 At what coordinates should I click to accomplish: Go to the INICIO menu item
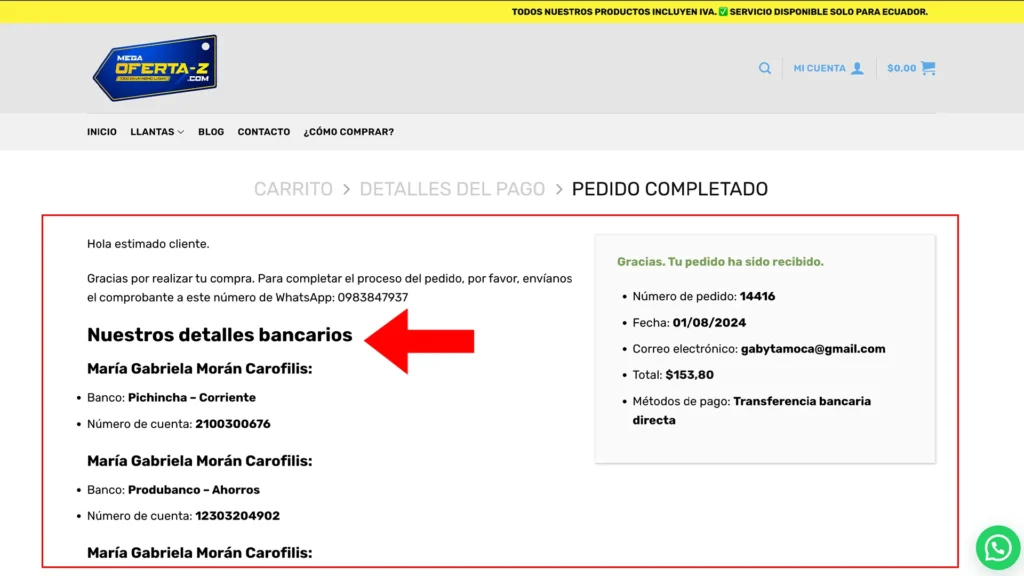[x=102, y=132]
